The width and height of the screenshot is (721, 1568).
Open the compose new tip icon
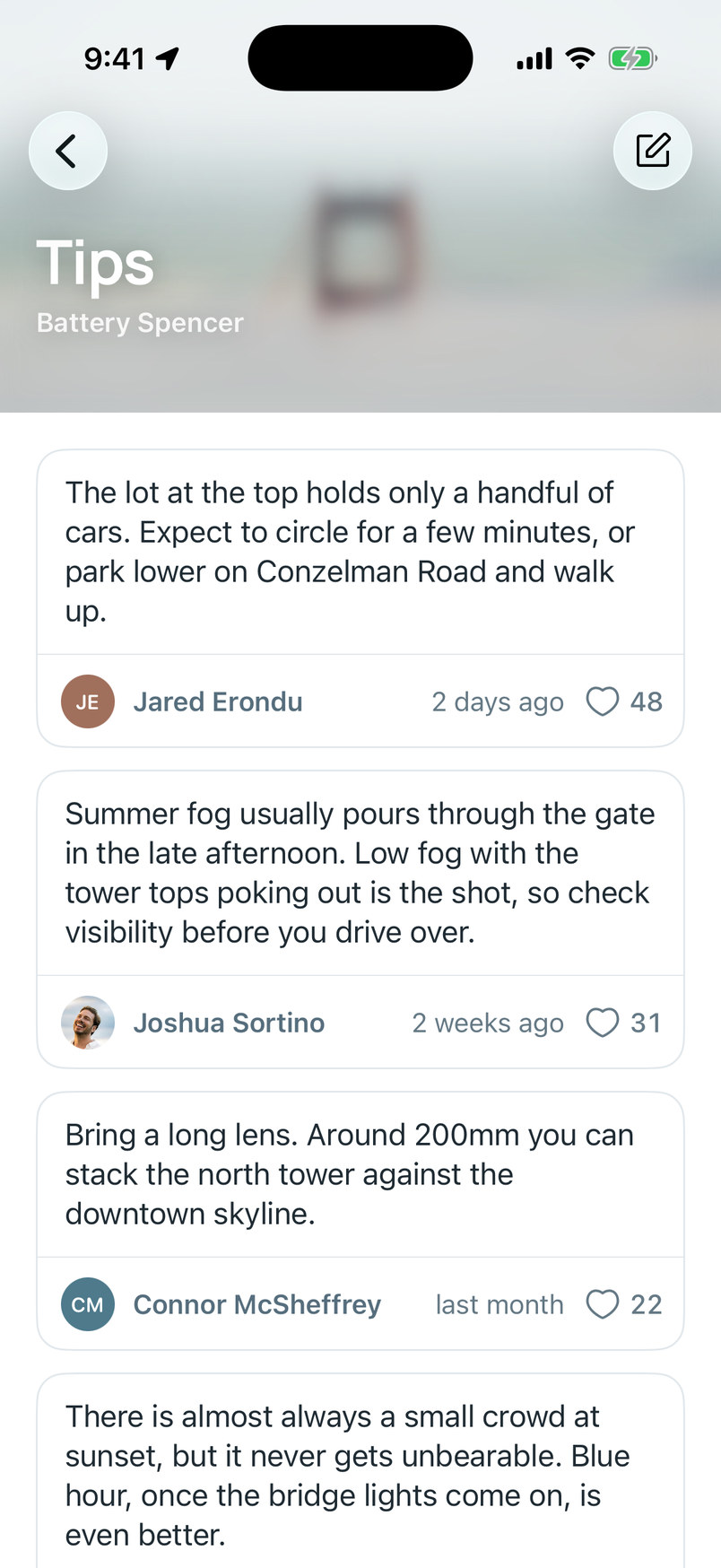click(x=653, y=151)
